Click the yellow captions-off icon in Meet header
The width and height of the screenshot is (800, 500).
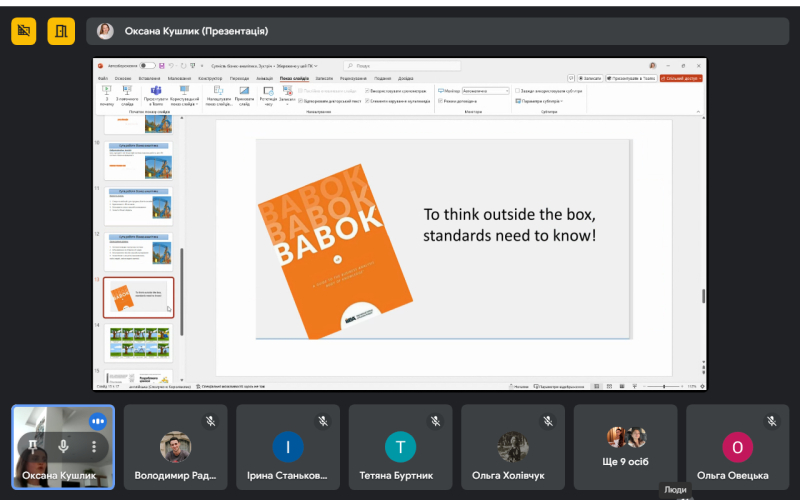[x=23, y=31]
